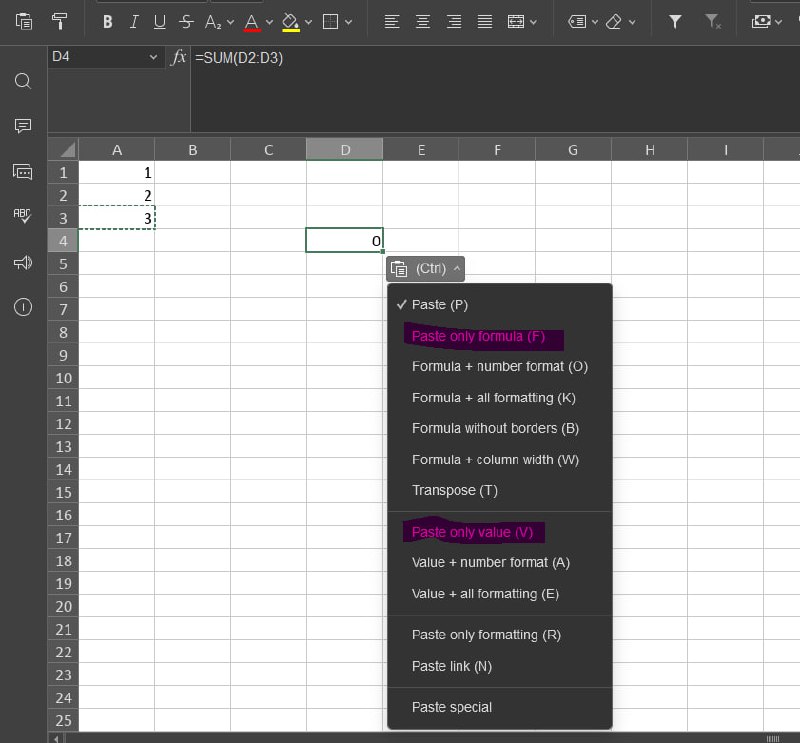Click the Select All corner triangle

click(x=63, y=150)
